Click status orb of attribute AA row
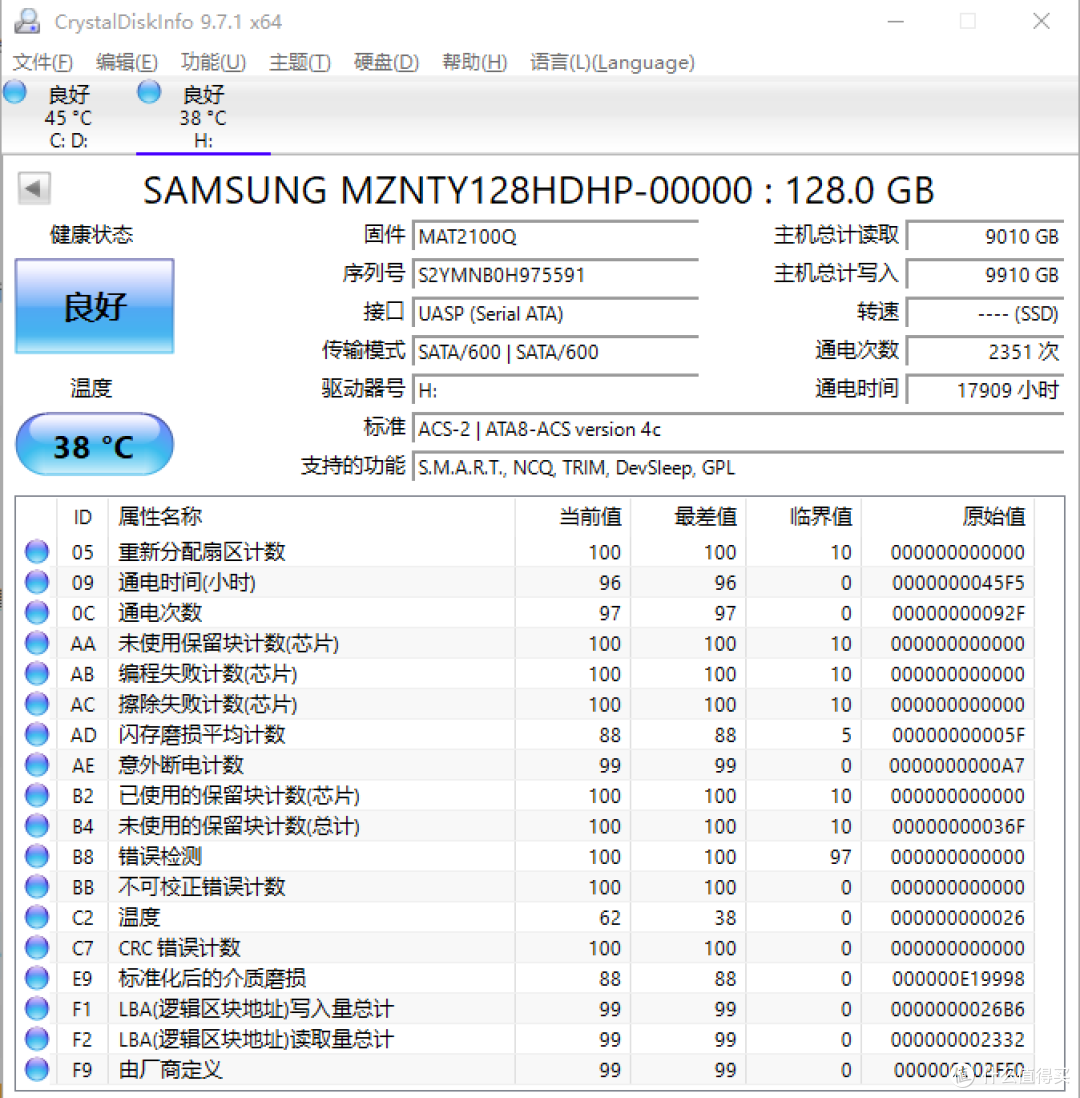This screenshot has width=1080, height=1098. click(x=37, y=643)
